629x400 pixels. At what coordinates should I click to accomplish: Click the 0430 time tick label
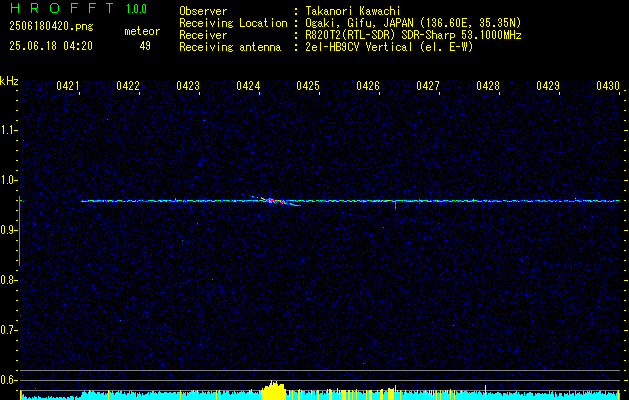click(x=608, y=85)
